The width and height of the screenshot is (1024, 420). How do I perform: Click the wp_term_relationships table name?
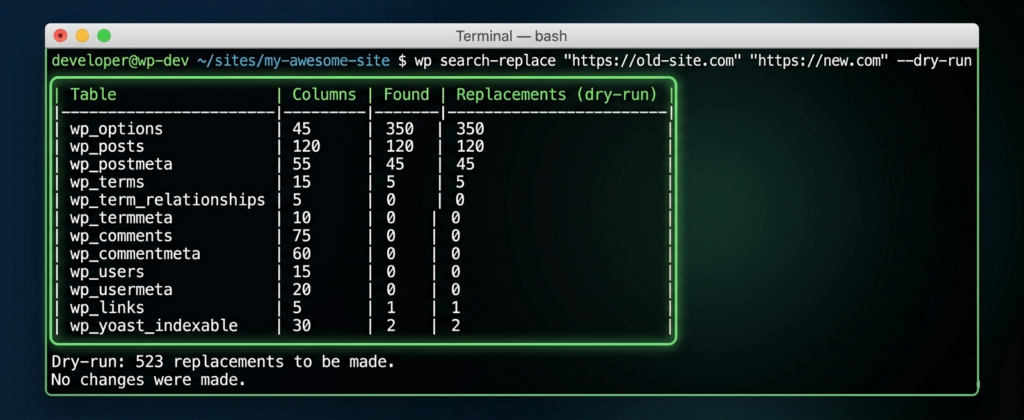tap(167, 200)
